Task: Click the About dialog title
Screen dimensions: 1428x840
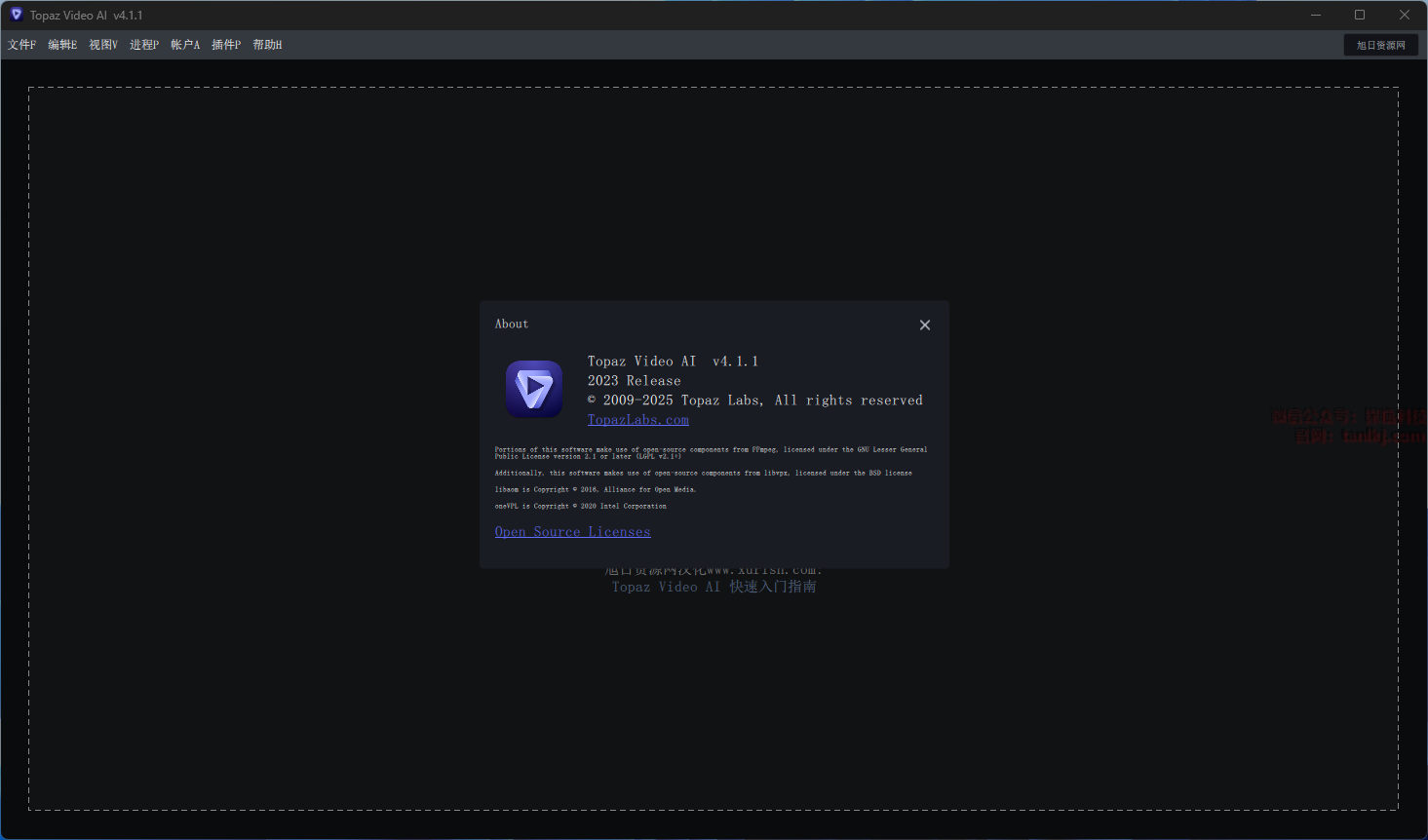Action: click(x=512, y=325)
